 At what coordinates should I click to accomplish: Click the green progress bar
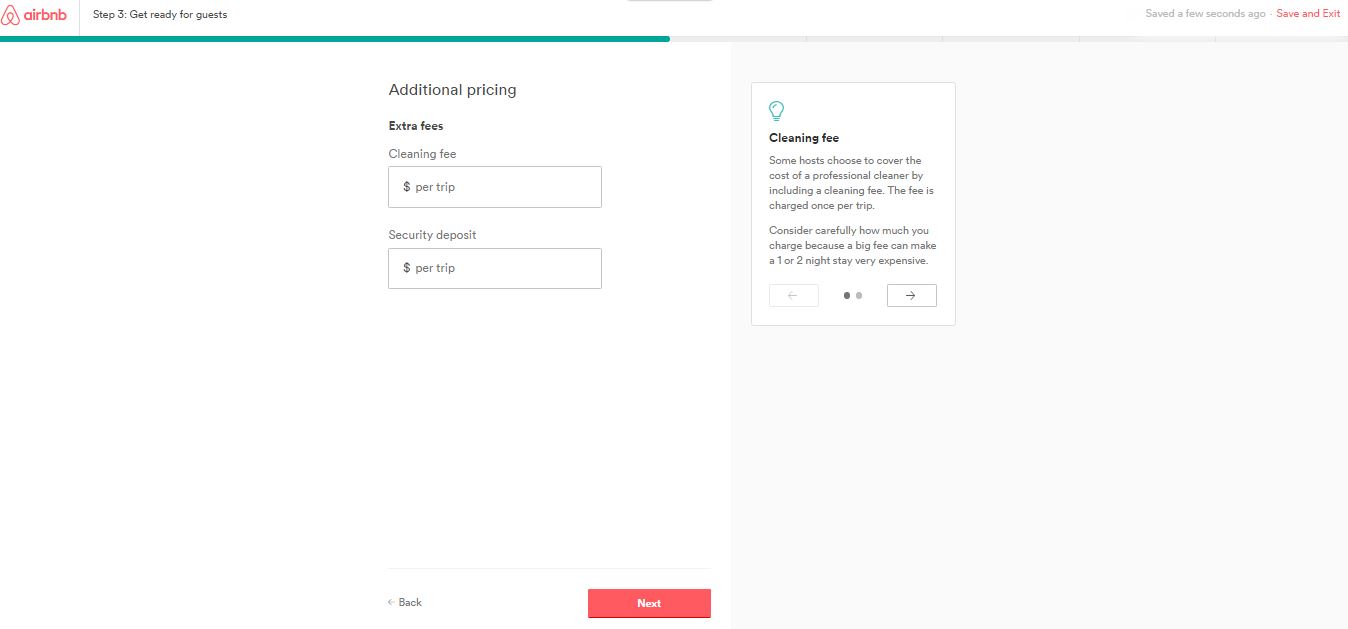tap(335, 39)
